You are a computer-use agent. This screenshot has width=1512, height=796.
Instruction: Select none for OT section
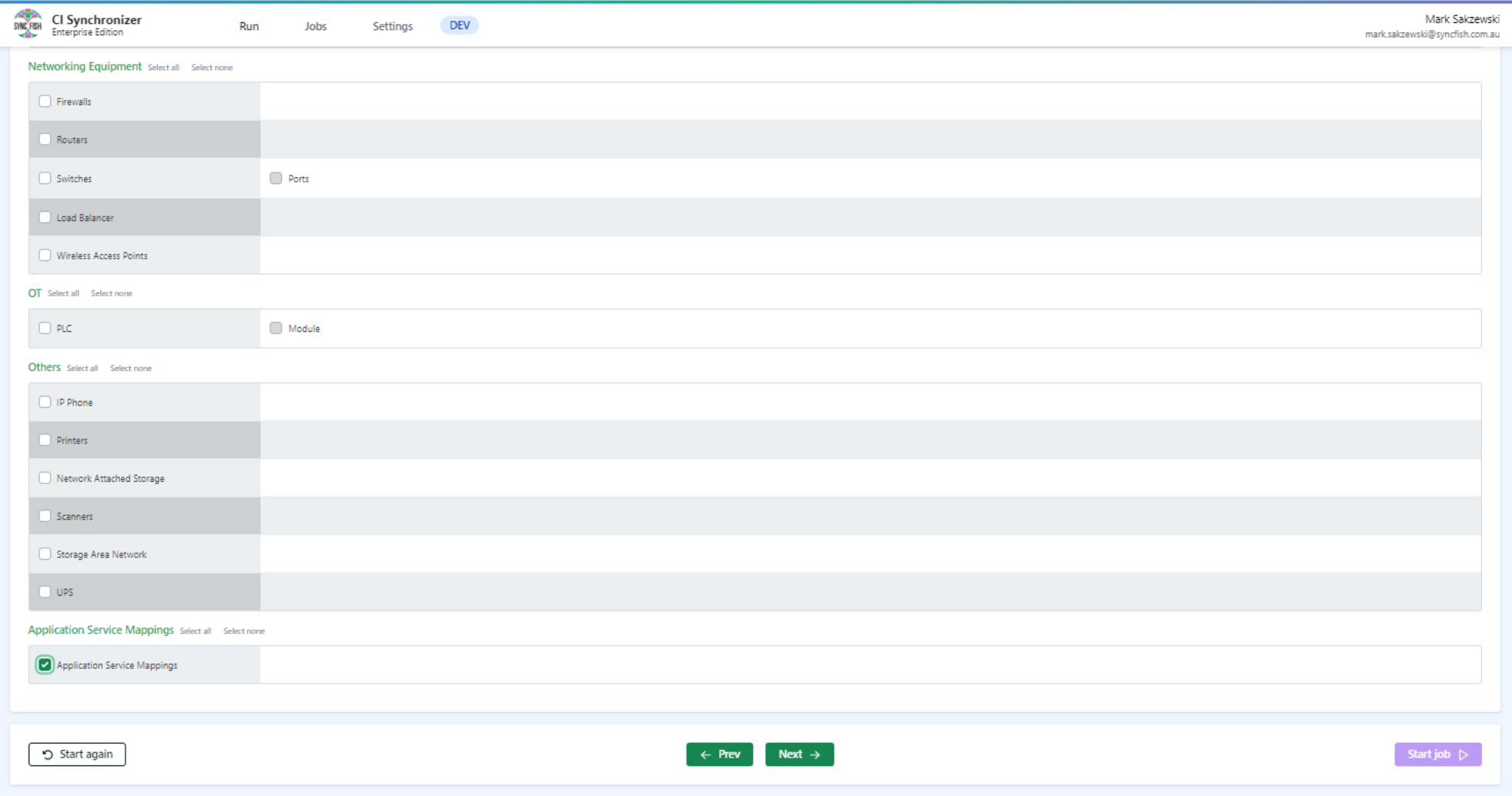click(112, 293)
